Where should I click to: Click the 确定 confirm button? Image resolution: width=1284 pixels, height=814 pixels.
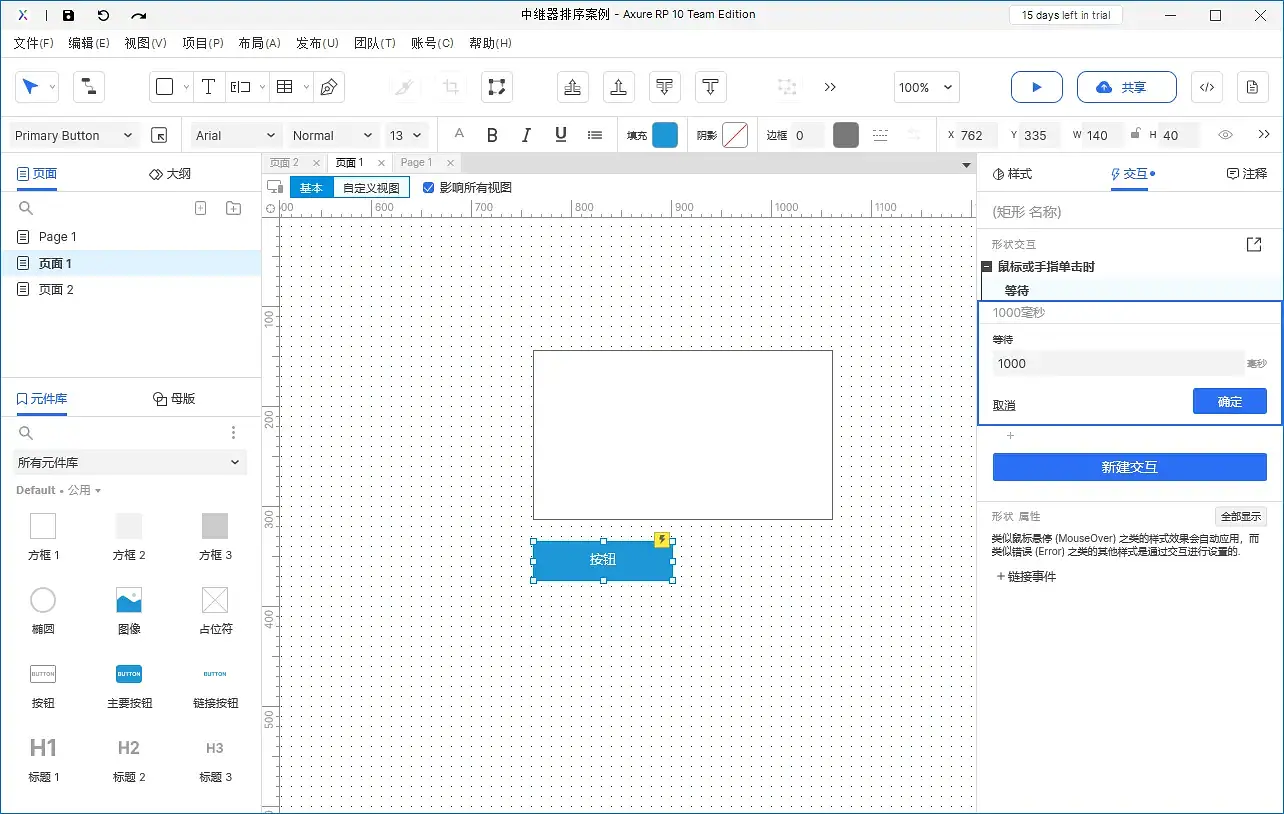(1229, 401)
